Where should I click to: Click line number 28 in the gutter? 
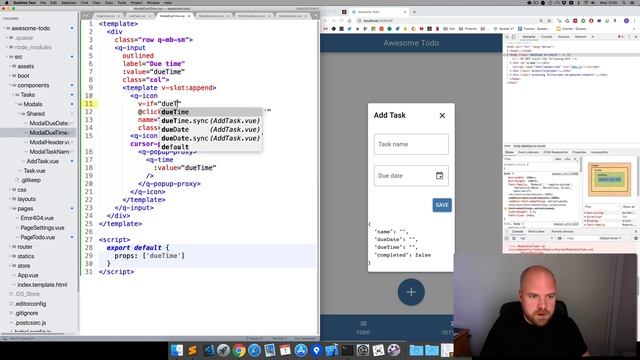[x=89, y=248]
